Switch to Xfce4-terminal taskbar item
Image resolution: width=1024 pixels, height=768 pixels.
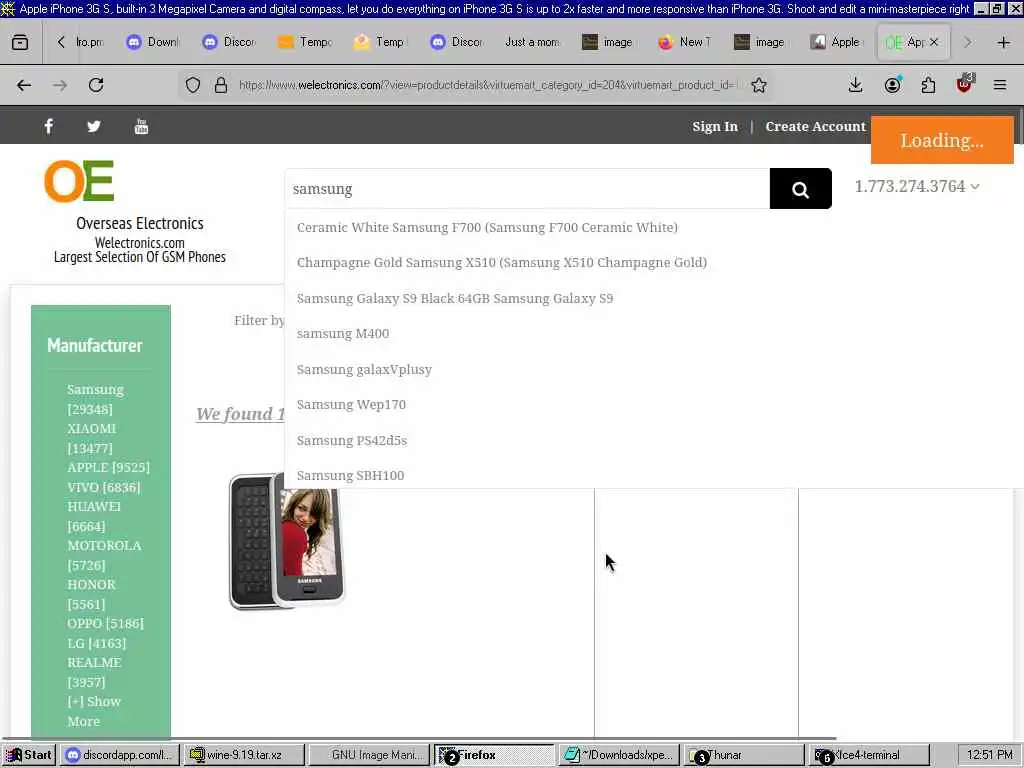tap(869, 755)
